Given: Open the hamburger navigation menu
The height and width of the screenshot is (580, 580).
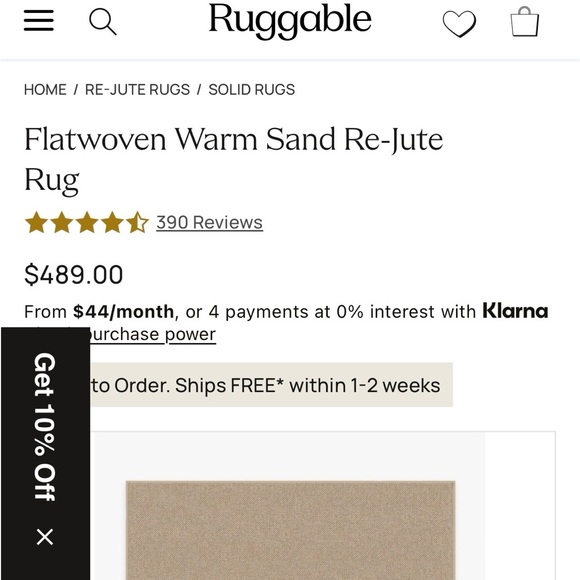Looking at the screenshot, I should tap(39, 21).
